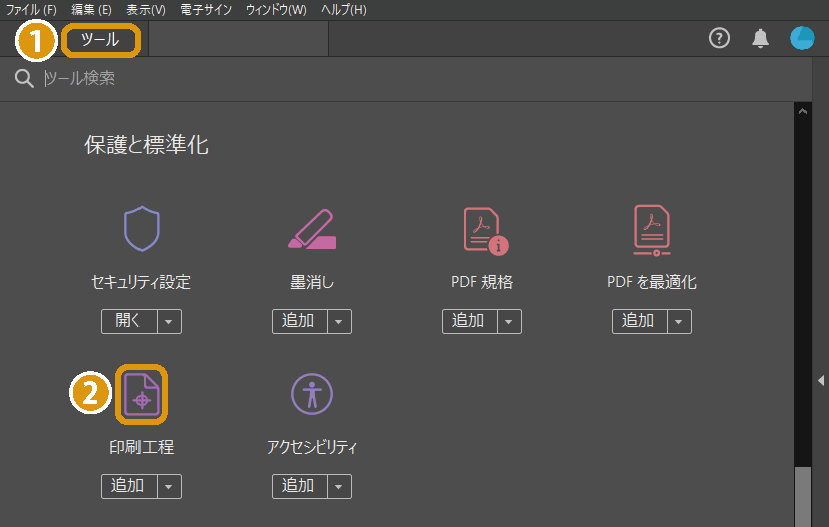This screenshot has height=527, width=829.
Task: Click the vertical scrollbar thumb
Action: coord(803,497)
